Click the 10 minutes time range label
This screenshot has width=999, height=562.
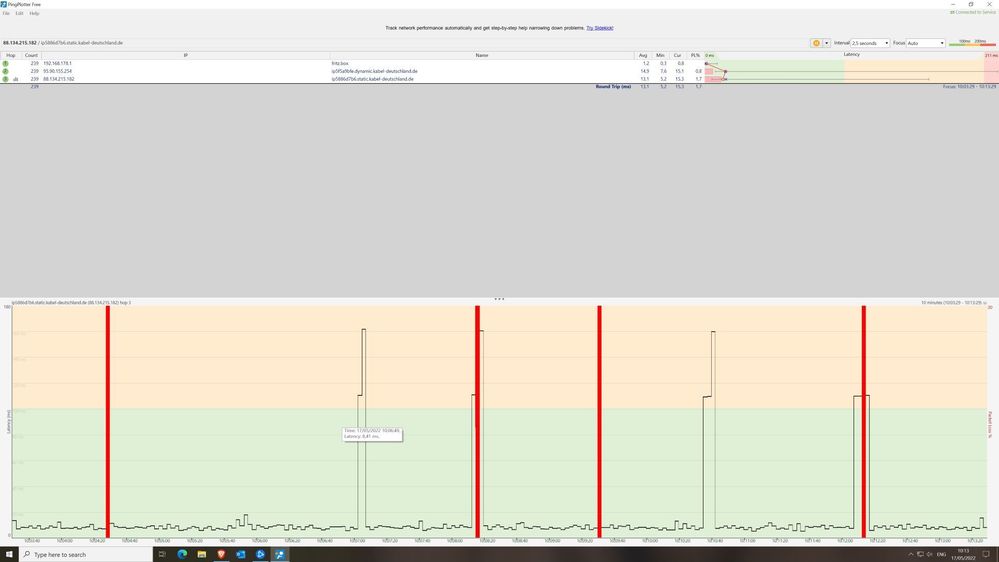[953, 303]
